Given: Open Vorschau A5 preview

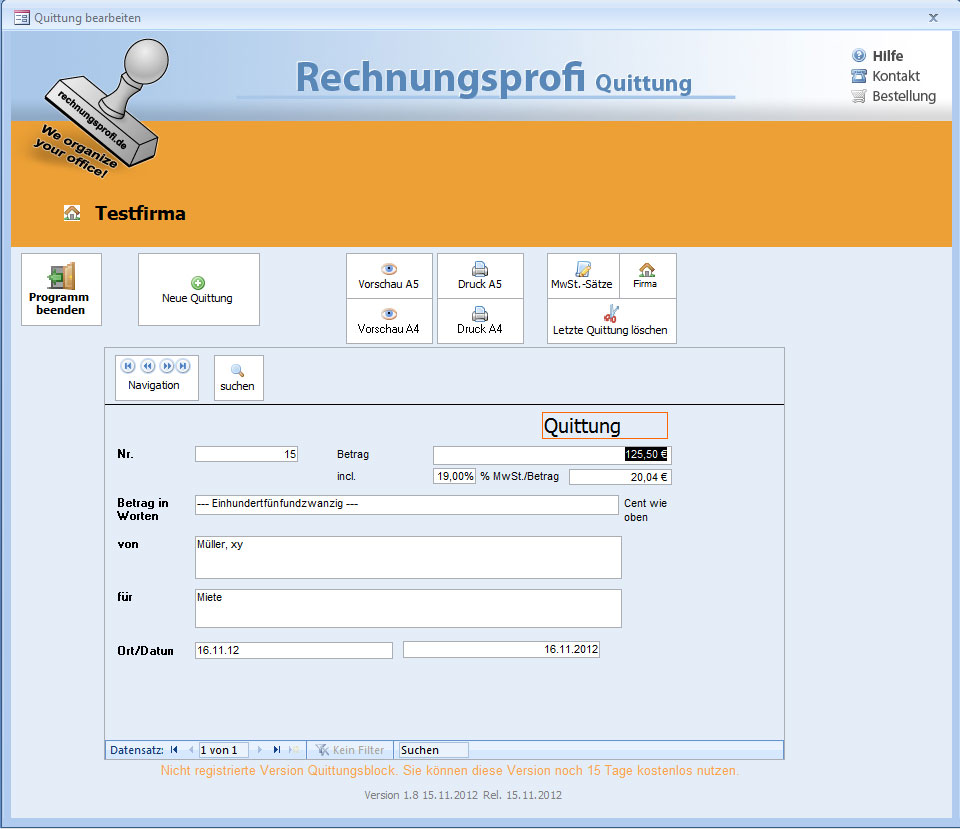Looking at the screenshot, I should pyautogui.click(x=389, y=276).
